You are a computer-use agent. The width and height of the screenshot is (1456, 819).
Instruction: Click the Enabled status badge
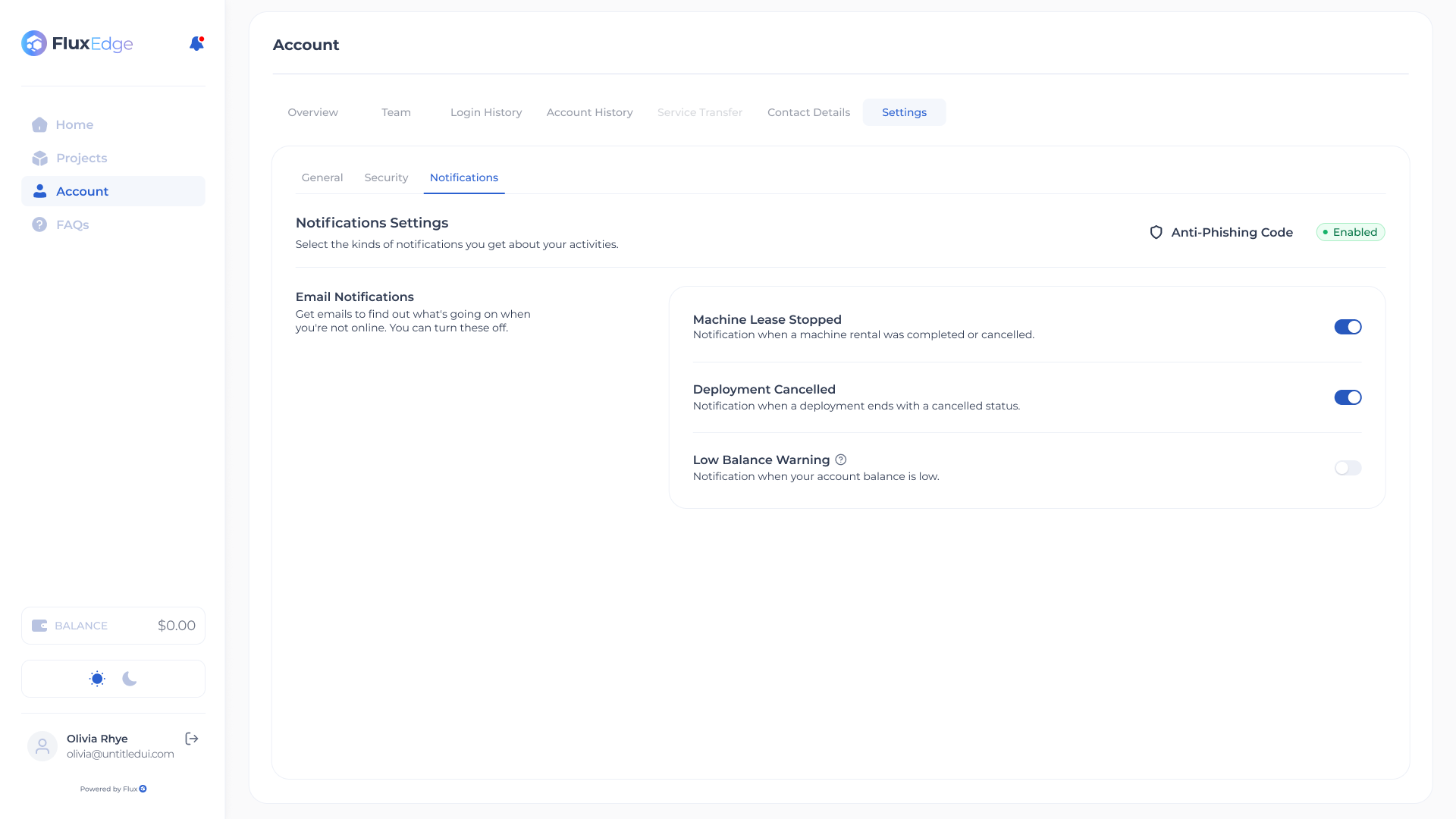pos(1351,232)
